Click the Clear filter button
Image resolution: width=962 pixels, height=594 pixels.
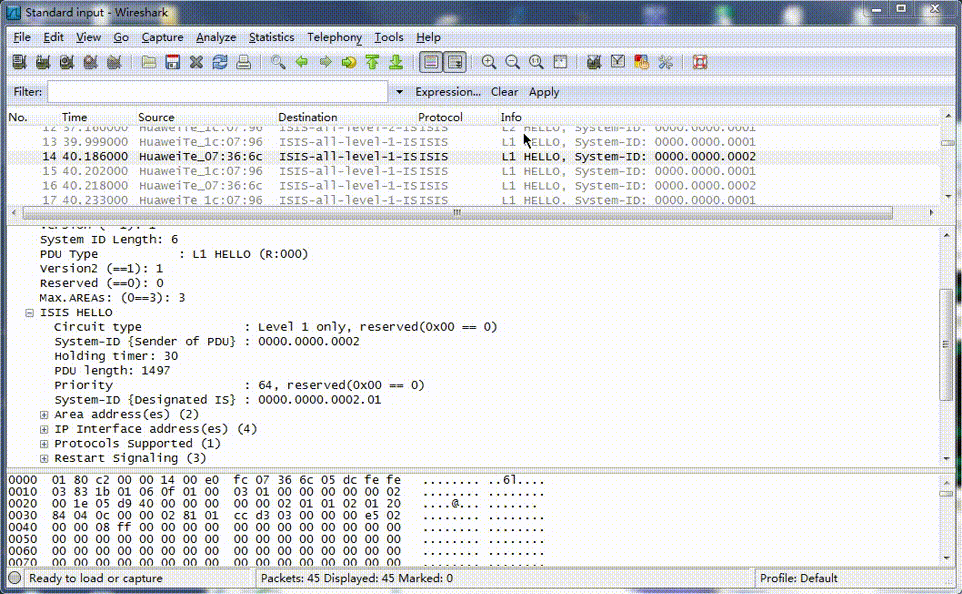[504, 92]
